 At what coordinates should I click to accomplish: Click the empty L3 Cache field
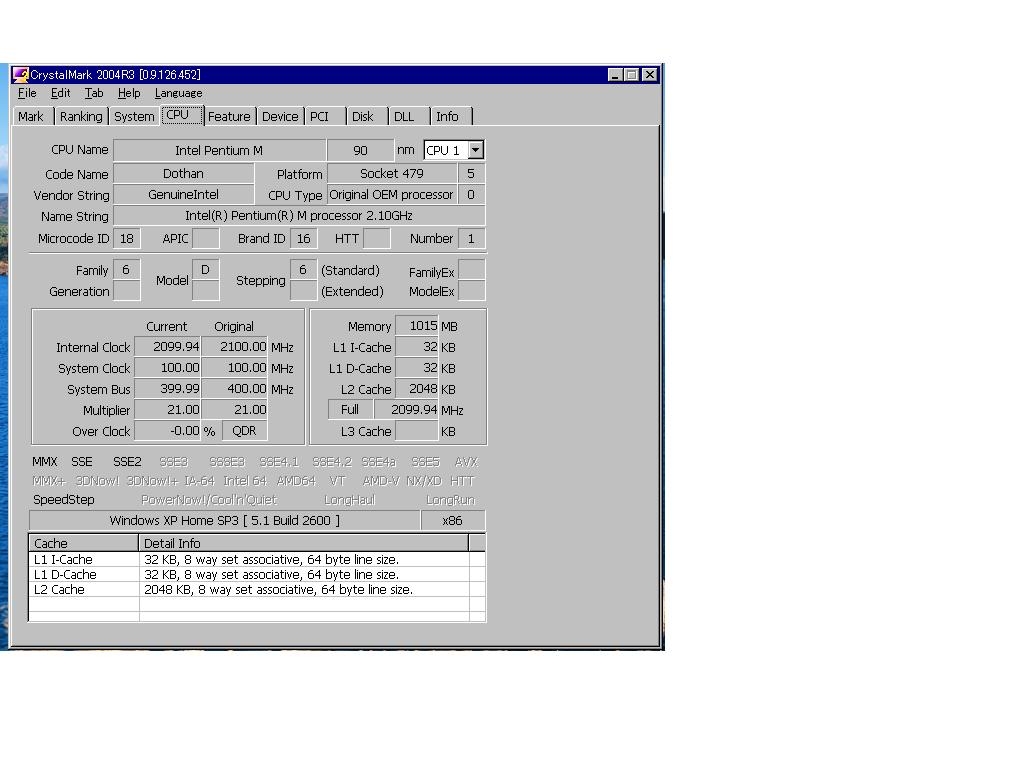tap(417, 431)
